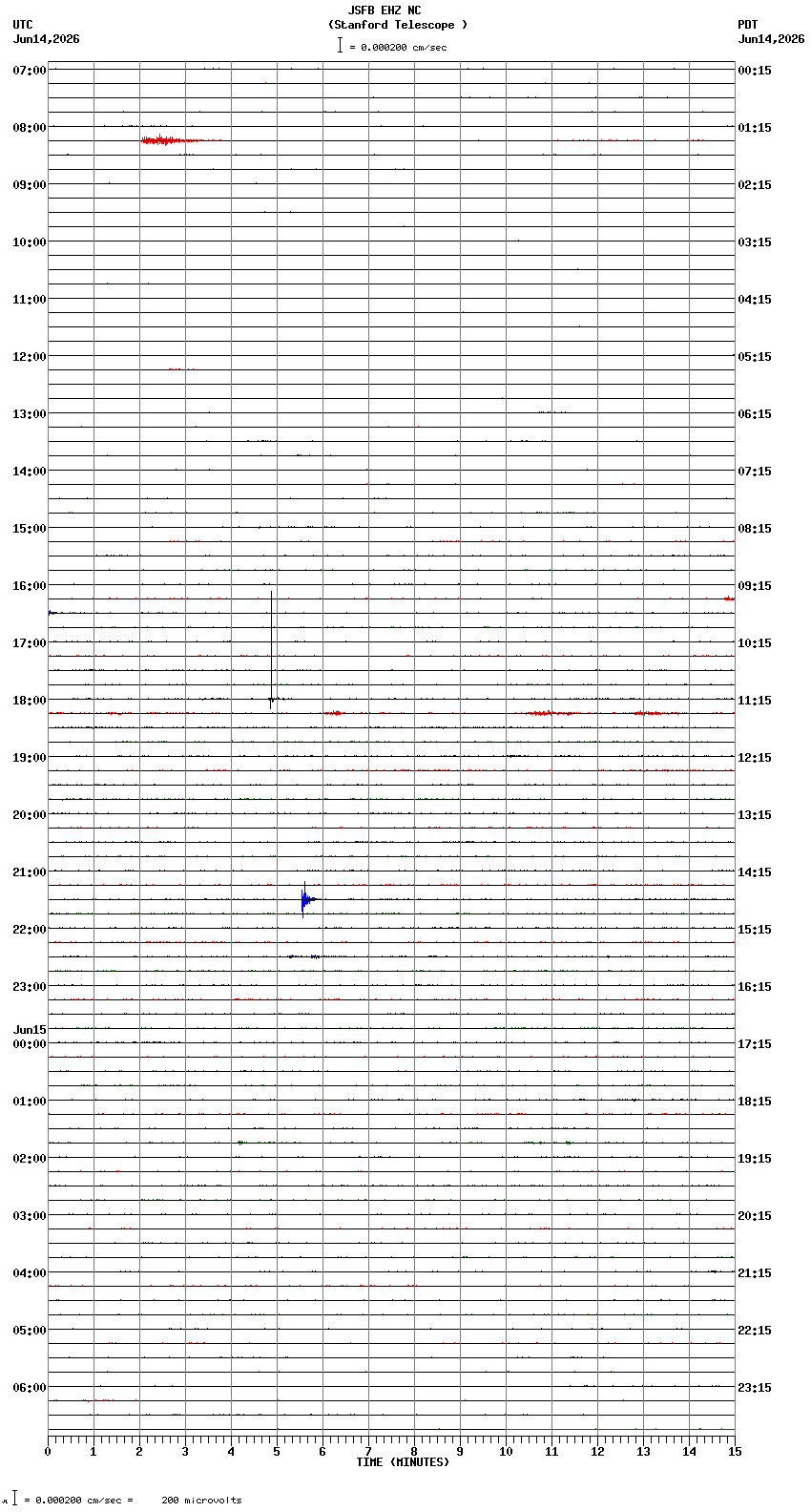
Task: Click the minute mark 5 on the time axis
Action: pyautogui.click(x=277, y=1452)
